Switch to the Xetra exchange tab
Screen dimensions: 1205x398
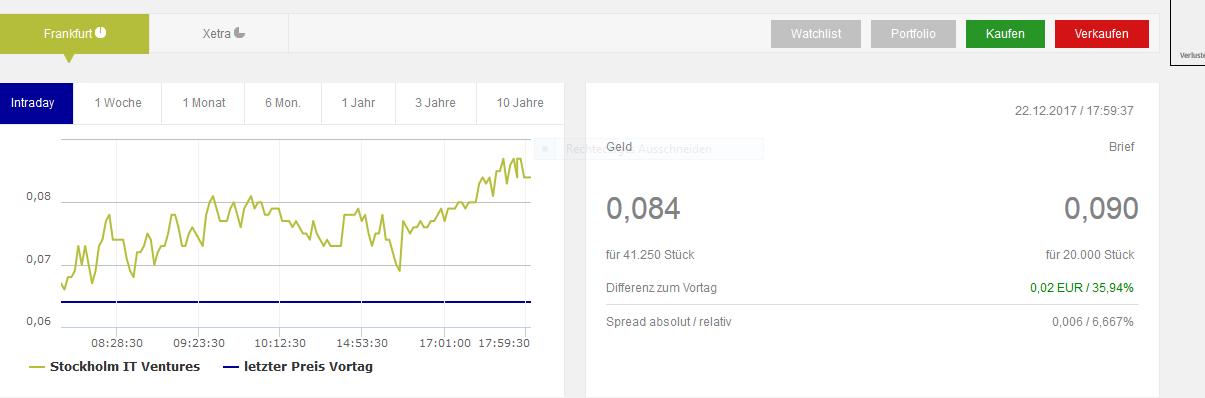pos(219,33)
